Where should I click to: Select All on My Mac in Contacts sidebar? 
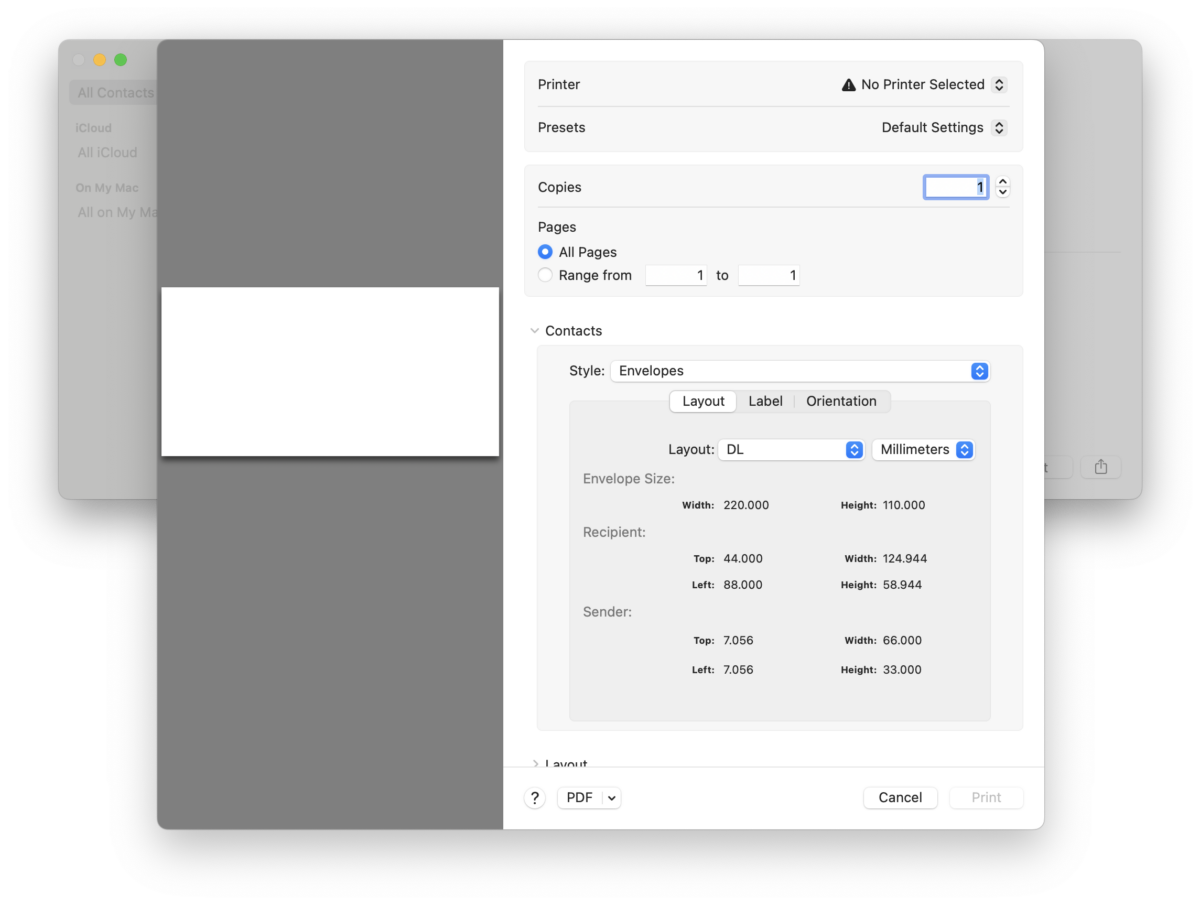click(118, 212)
